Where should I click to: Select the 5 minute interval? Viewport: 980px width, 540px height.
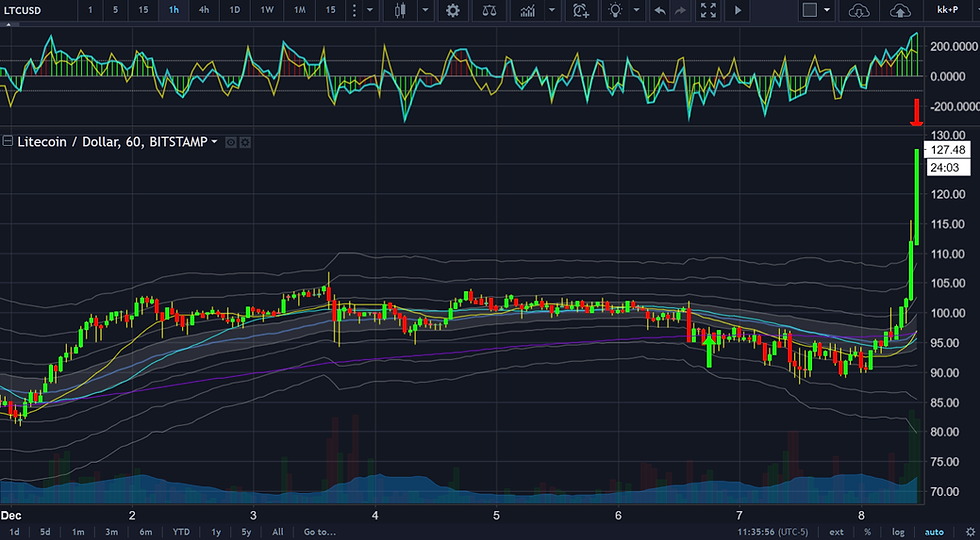tap(115, 10)
